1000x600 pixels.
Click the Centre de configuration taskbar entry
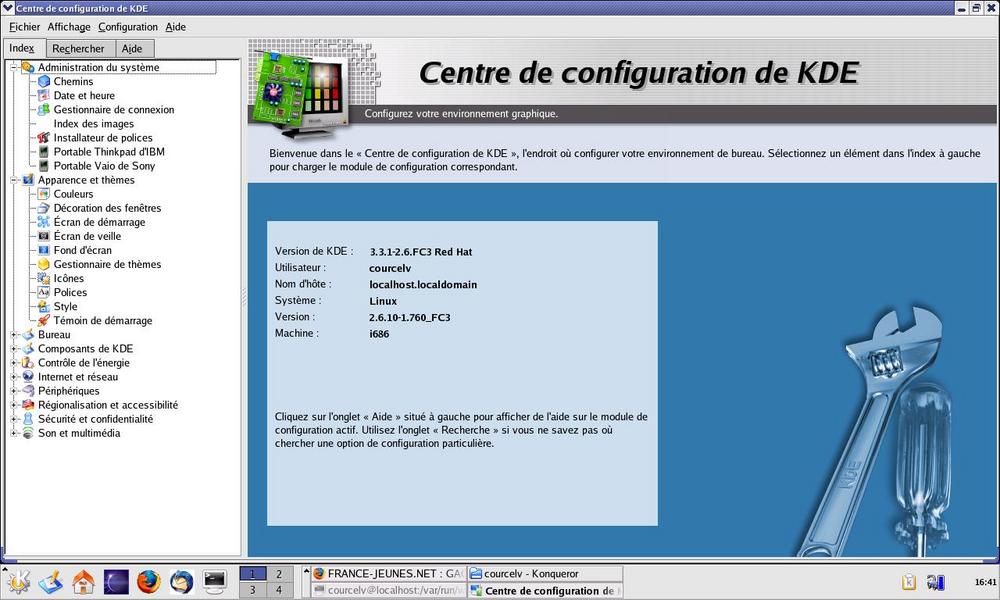[x=545, y=590]
